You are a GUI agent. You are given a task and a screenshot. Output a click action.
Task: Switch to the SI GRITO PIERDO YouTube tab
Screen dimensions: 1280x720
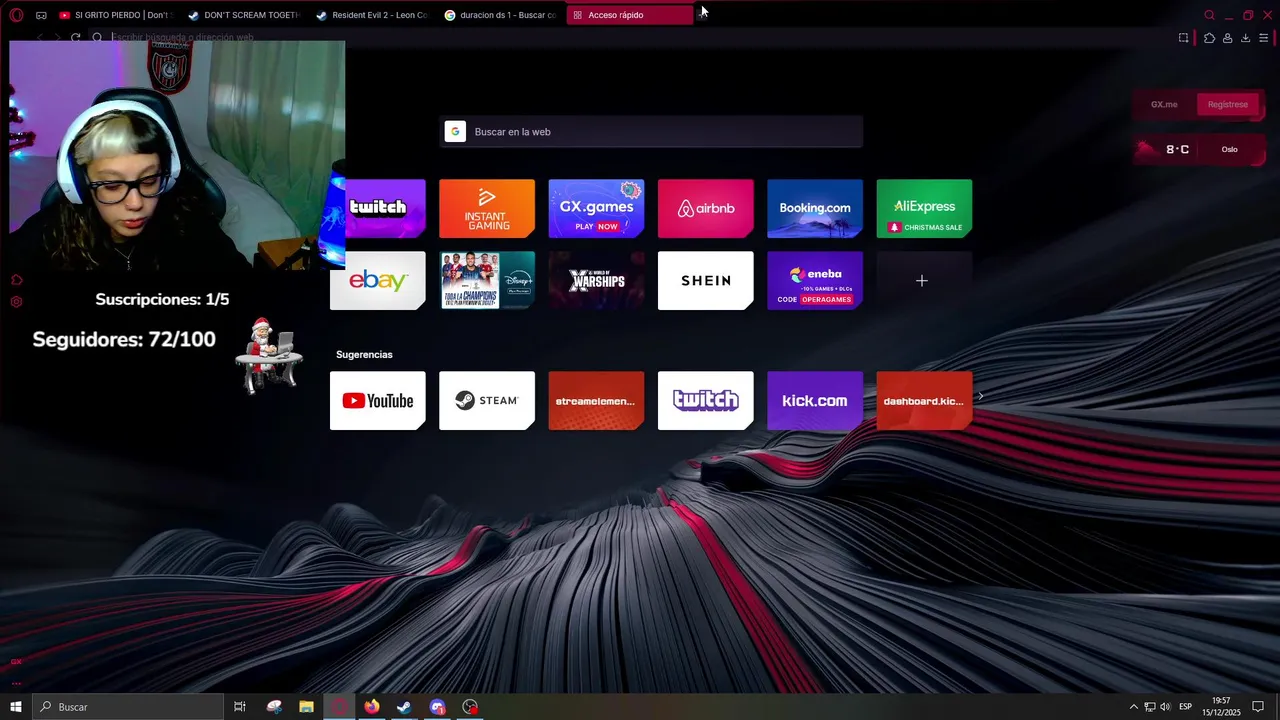tap(117, 15)
